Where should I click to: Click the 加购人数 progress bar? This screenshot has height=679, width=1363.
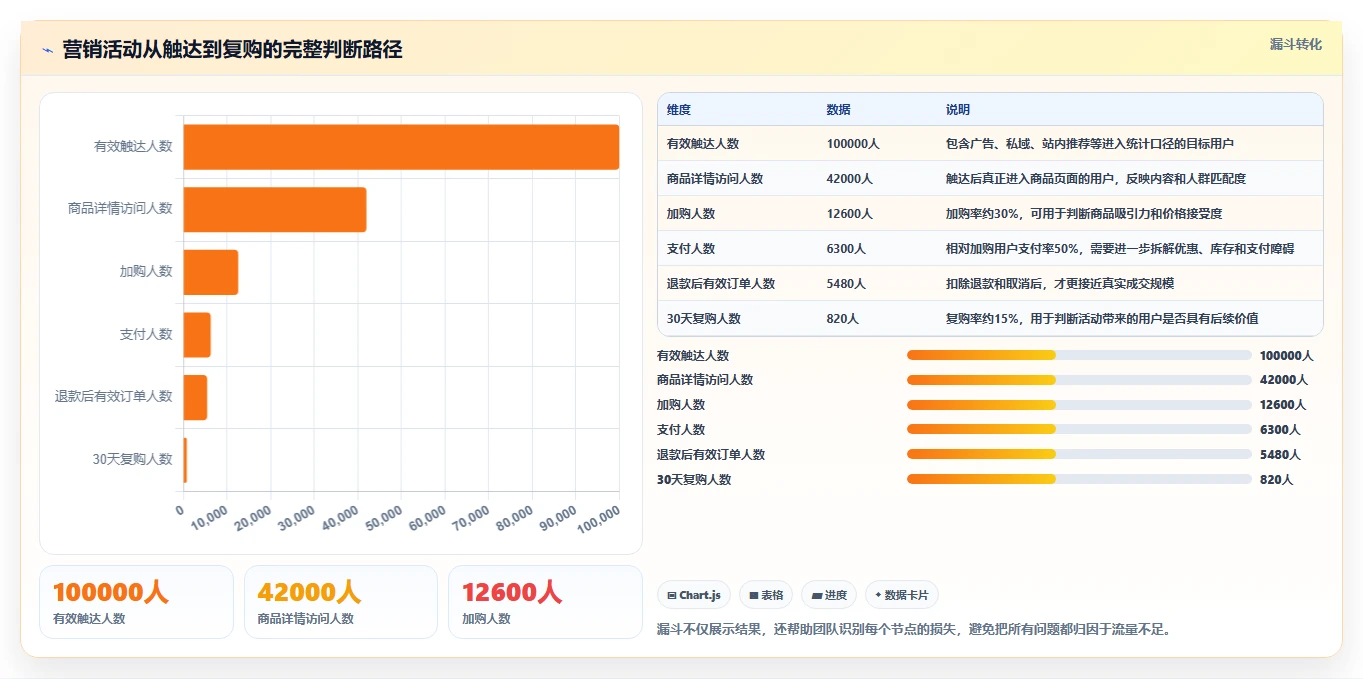[1079, 405]
